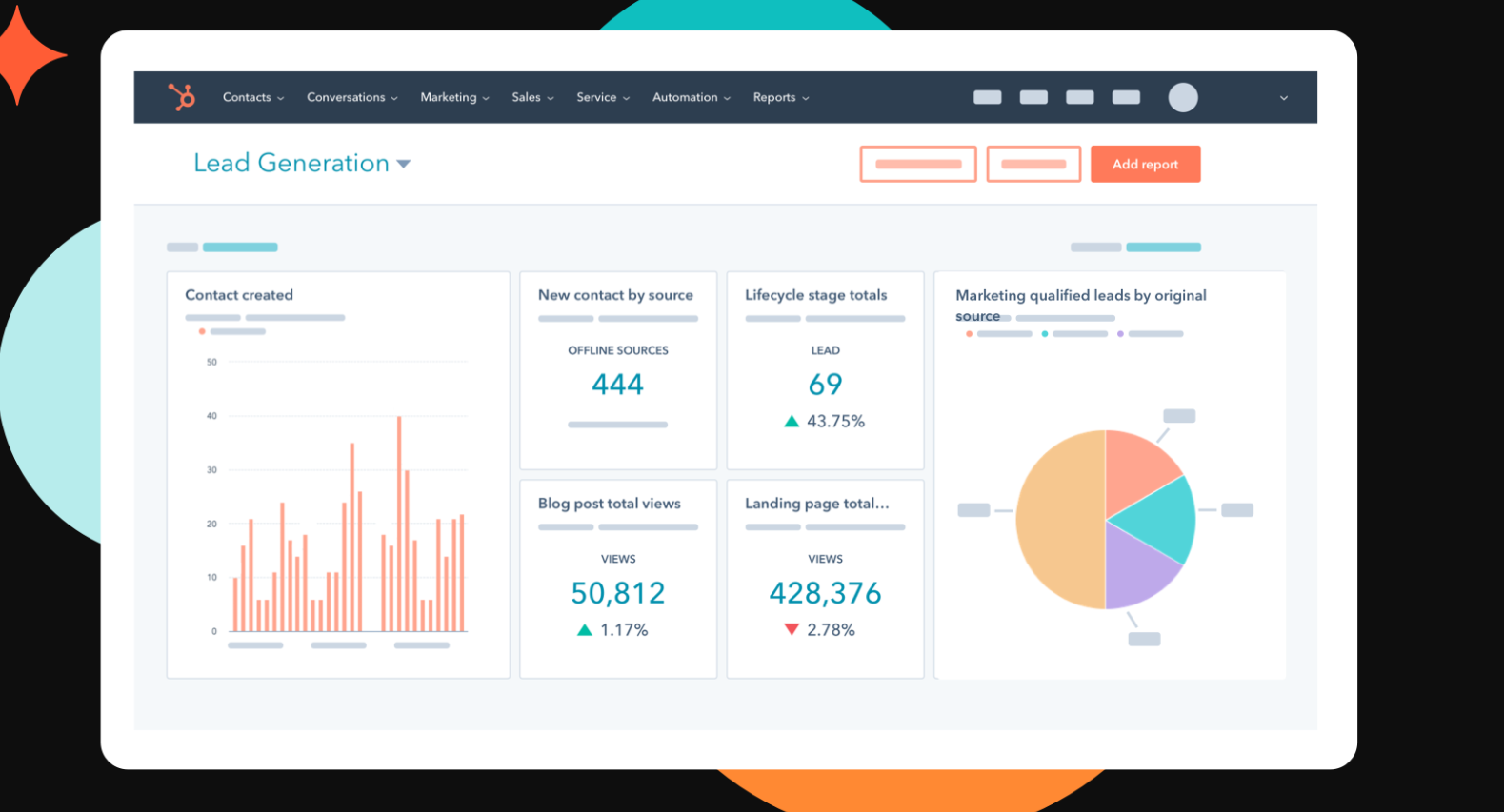Viewport: 1504px width, 812px height.
Task: Click the tallest bar in Contact created chart
Action: click(399, 524)
